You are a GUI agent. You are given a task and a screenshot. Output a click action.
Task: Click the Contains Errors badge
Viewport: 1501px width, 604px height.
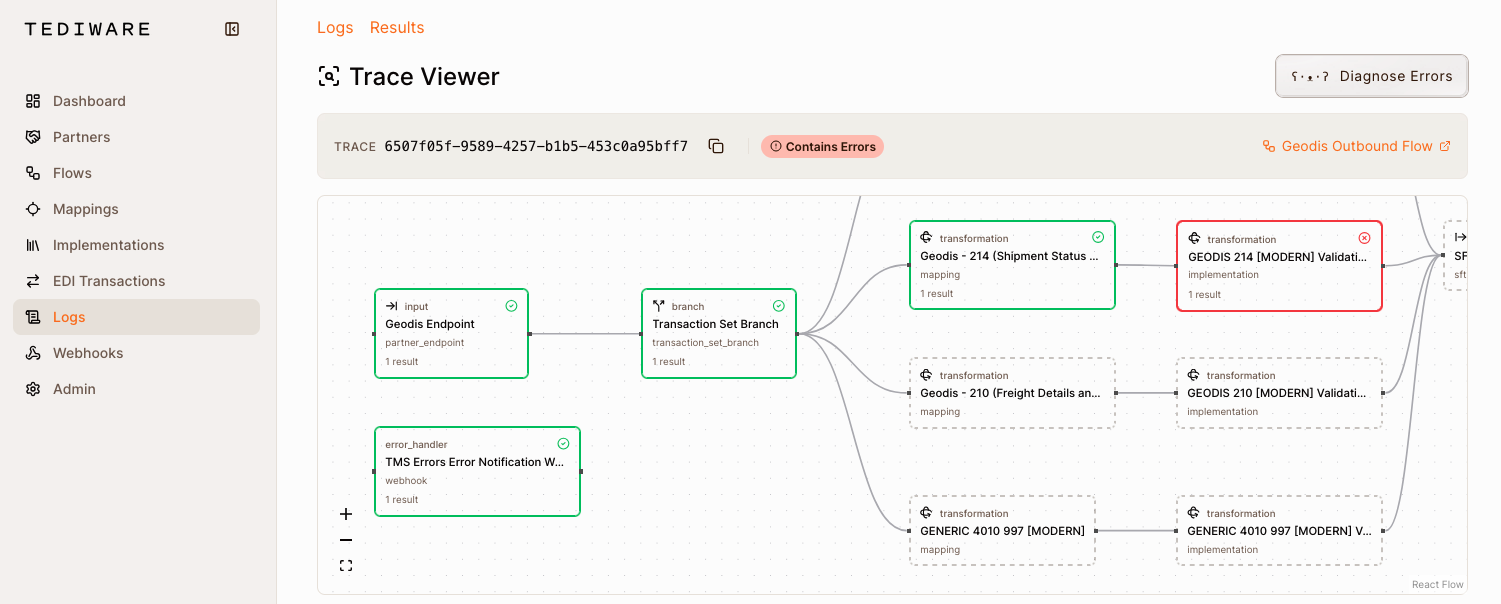[x=822, y=146]
